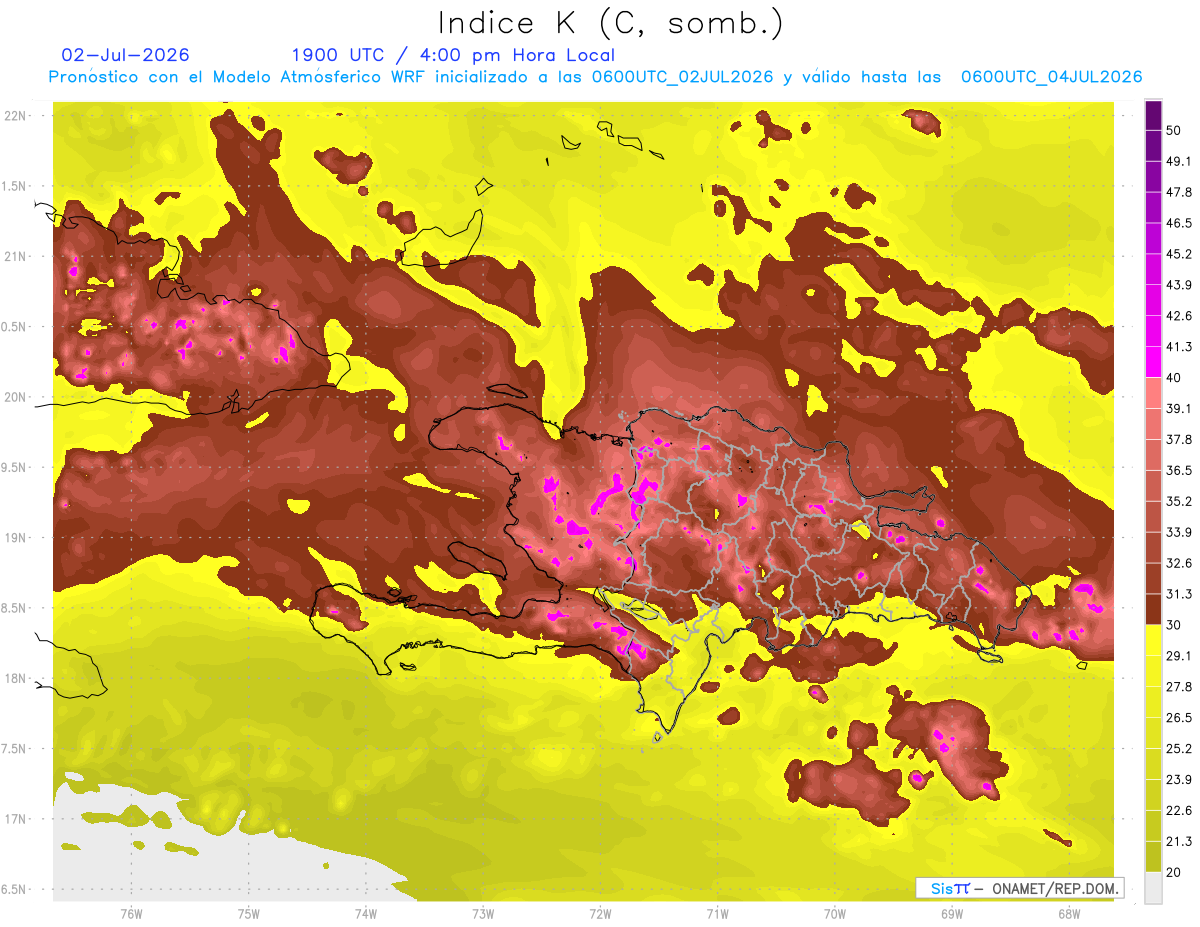Click the 69W longitude label
Image resolution: width=1200 pixels, height=927 pixels.
(x=952, y=913)
